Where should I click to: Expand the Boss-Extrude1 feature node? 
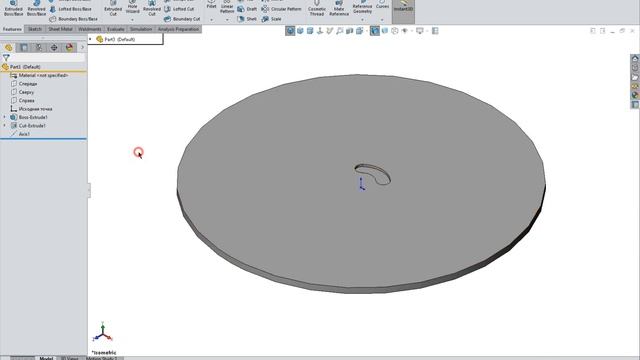pos(4,117)
